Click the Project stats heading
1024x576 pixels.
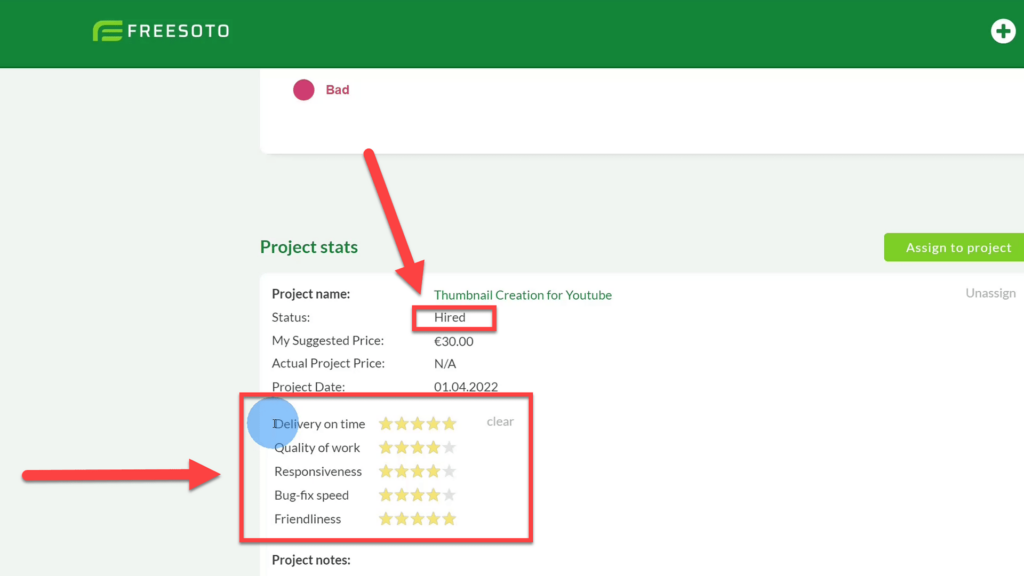pos(309,247)
